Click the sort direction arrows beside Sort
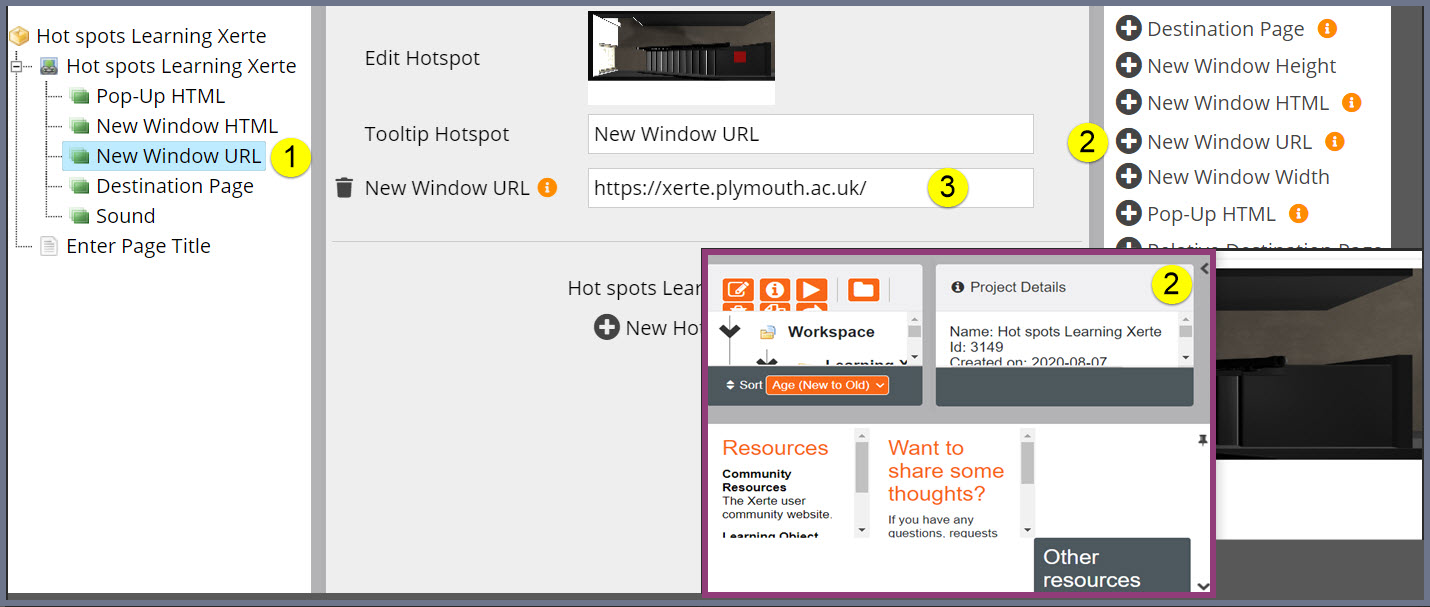 [730, 385]
